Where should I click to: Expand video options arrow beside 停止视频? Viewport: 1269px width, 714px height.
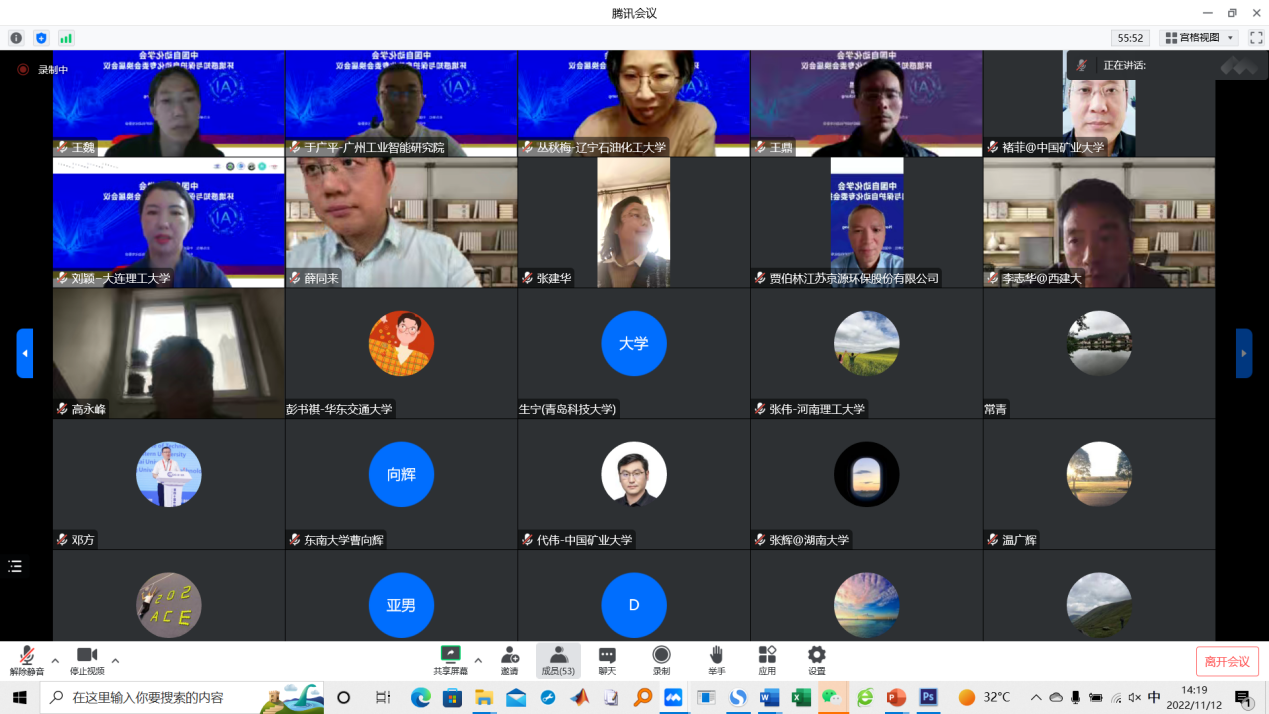115,661
